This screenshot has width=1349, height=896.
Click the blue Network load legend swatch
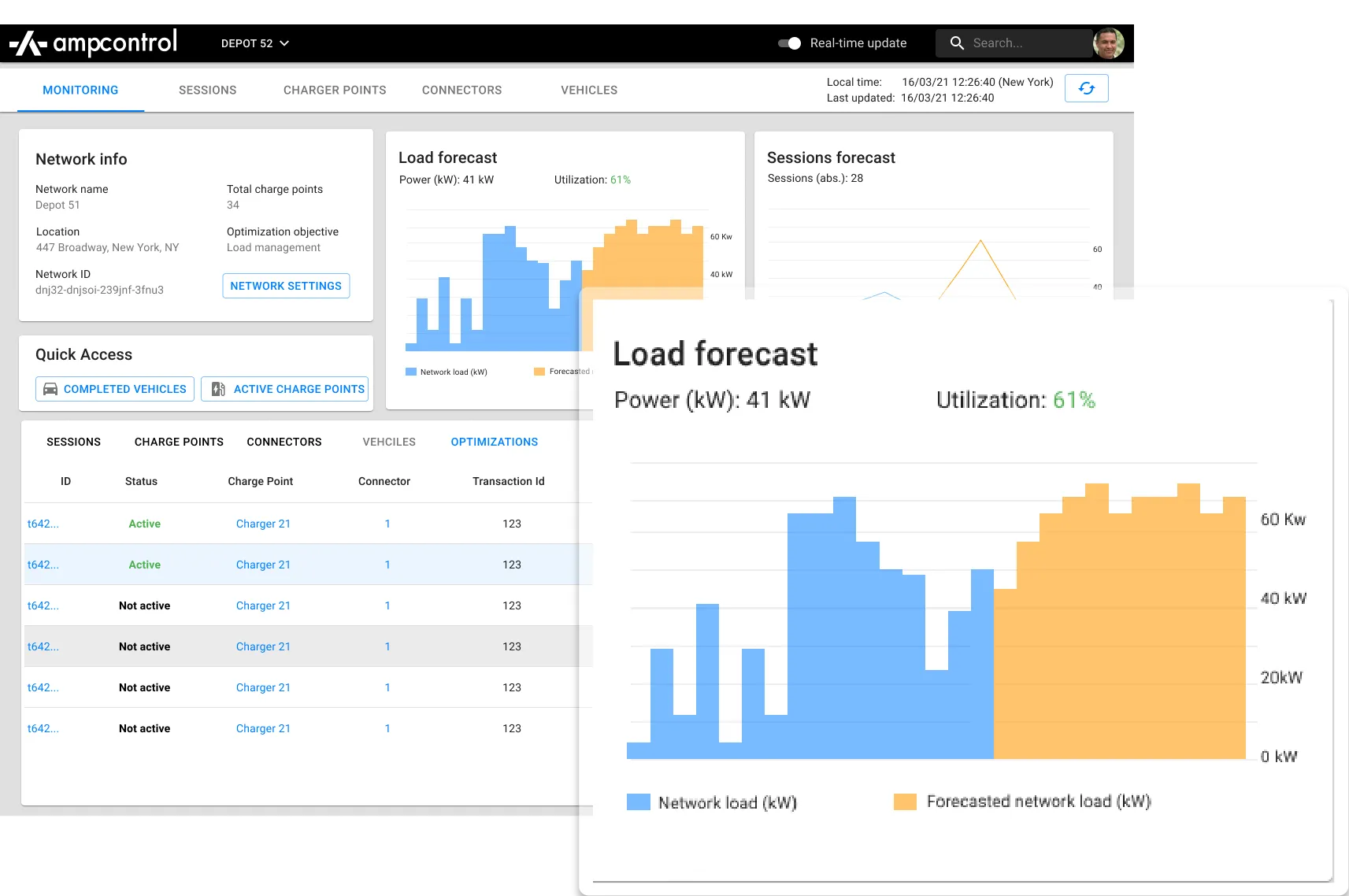(638, 802)
